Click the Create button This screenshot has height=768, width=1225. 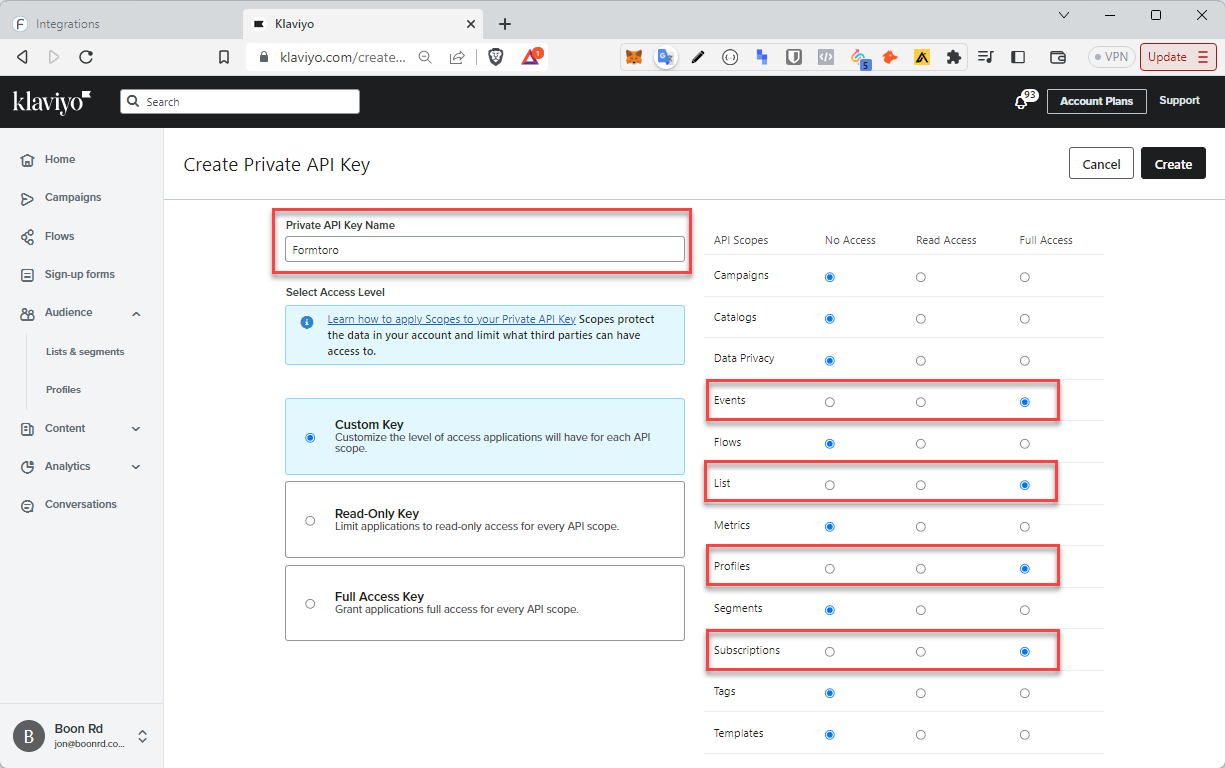click(x=1173, y=164)
